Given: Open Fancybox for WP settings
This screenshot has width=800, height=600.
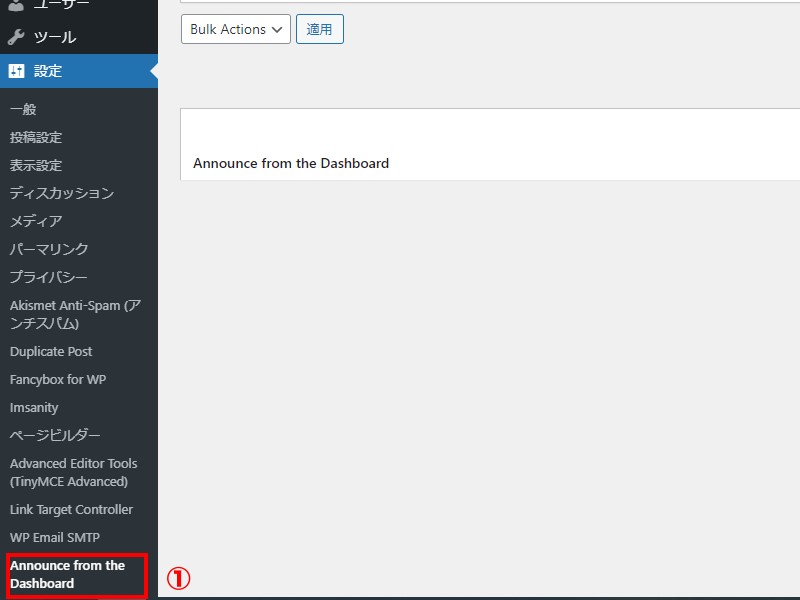Looking at the screenshot, I should (58, 380).
